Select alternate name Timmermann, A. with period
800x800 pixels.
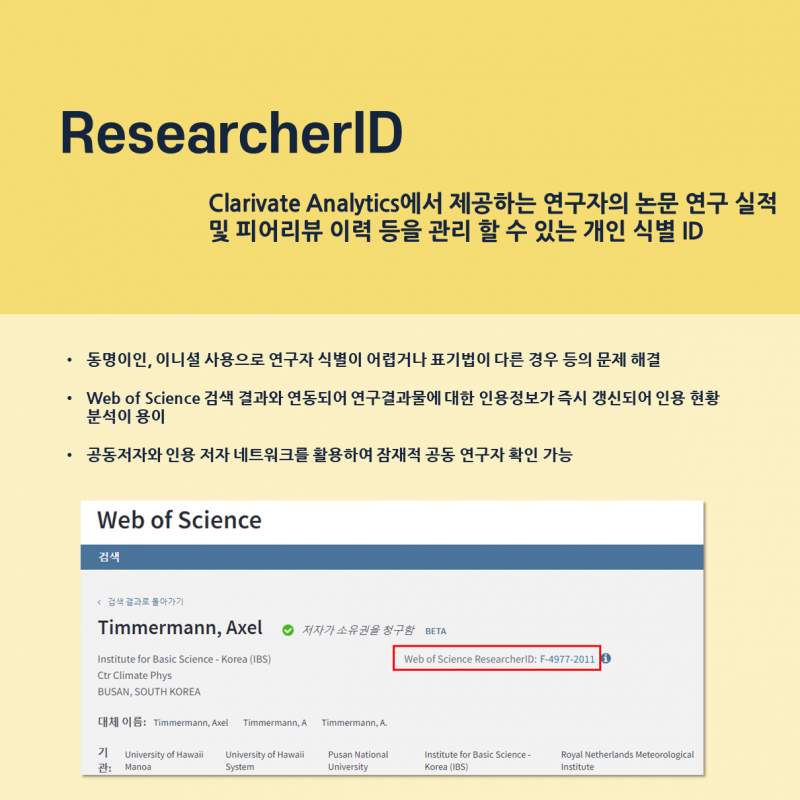354,722
